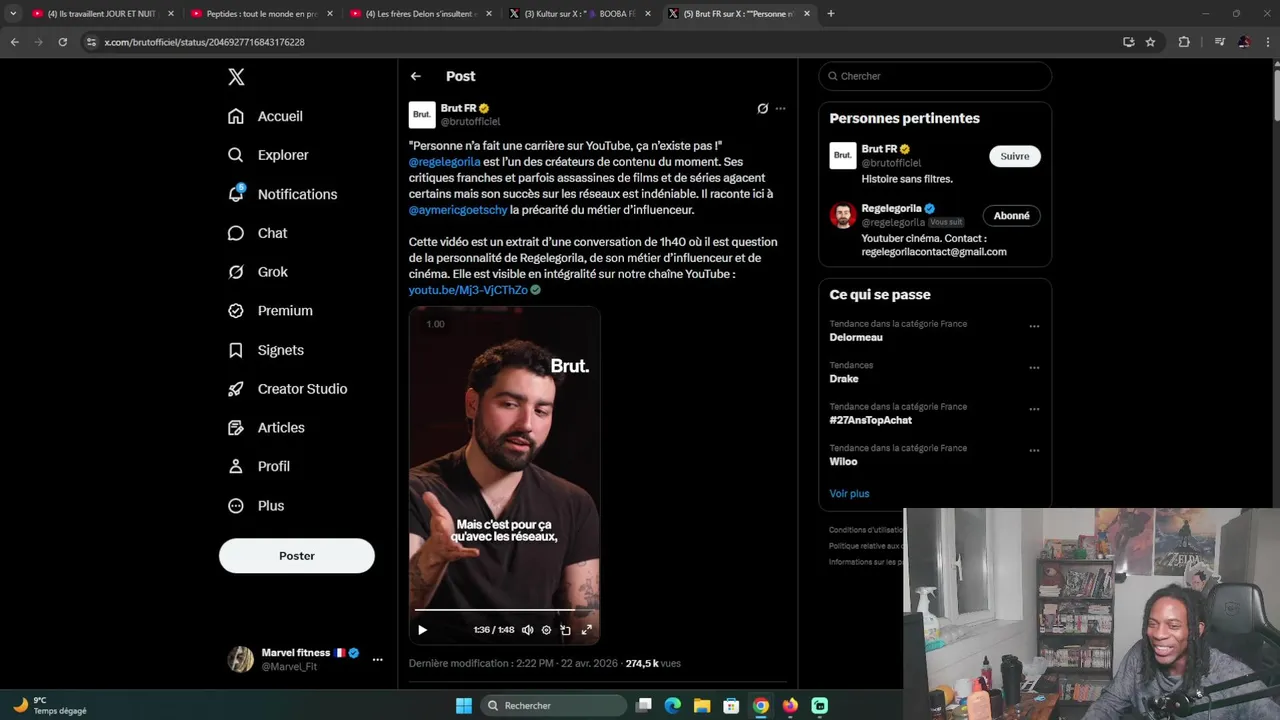The image size is (1280, 720).
Task: Switch to the 'Les frères Delon' tab
Action: 421,14
